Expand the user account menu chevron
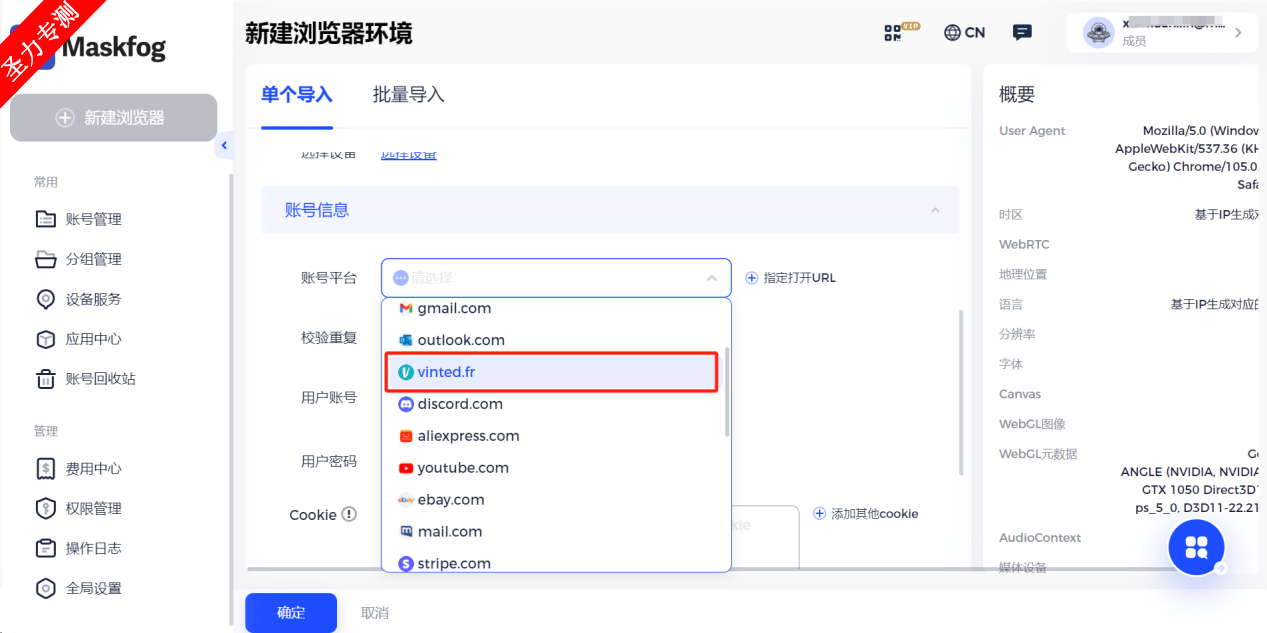 tap(1238, 33)
